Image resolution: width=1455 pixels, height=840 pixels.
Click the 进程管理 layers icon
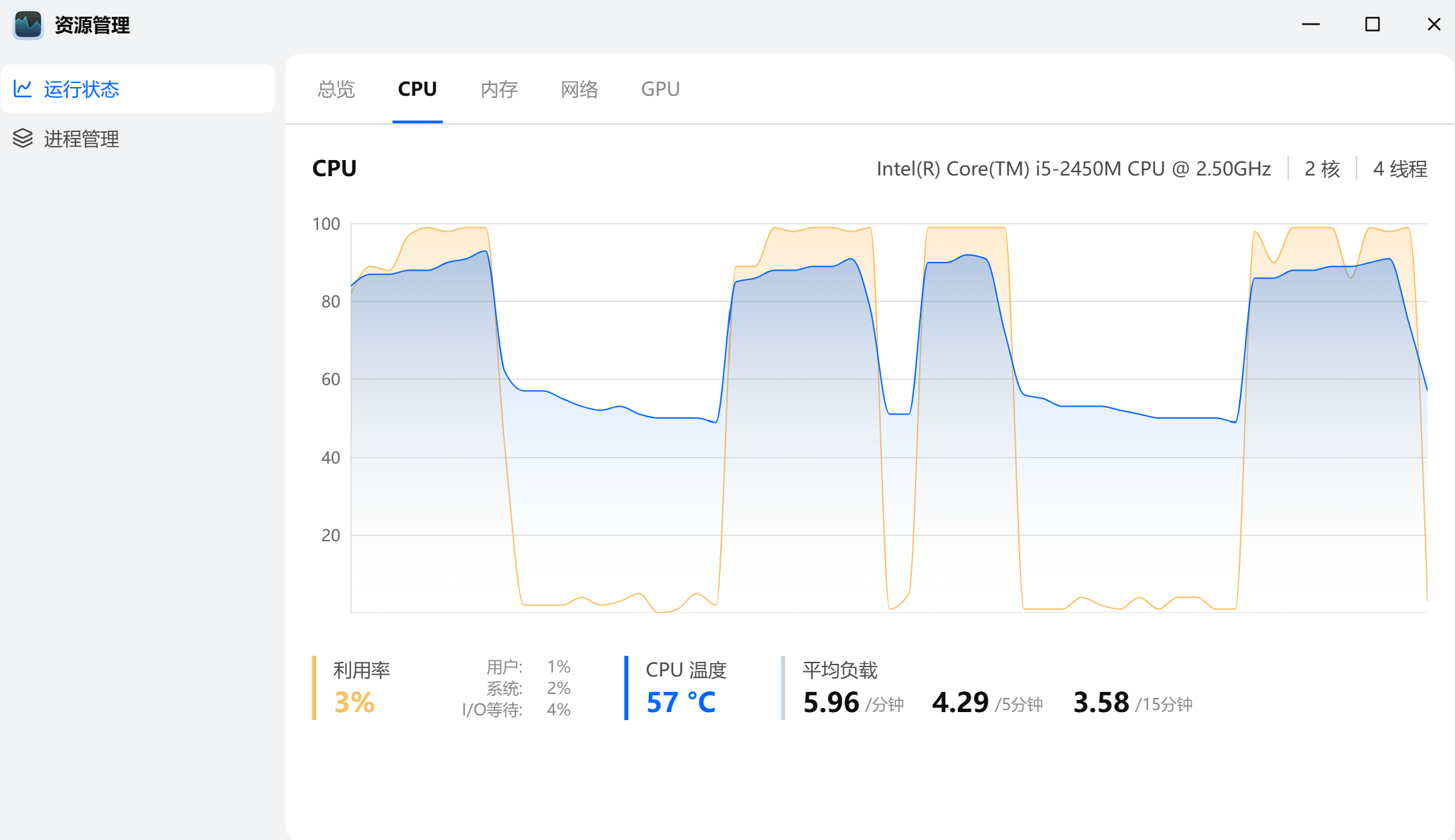[23, 138]
